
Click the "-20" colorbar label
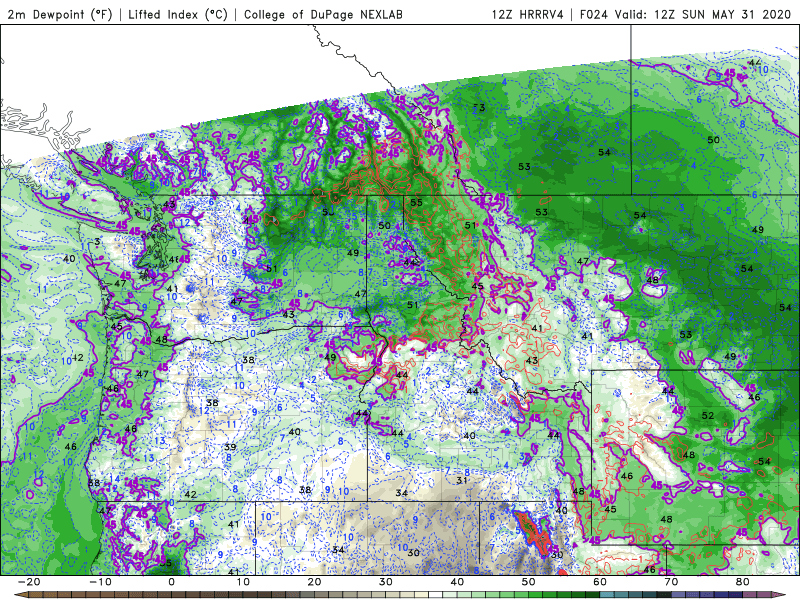[29, 582]
